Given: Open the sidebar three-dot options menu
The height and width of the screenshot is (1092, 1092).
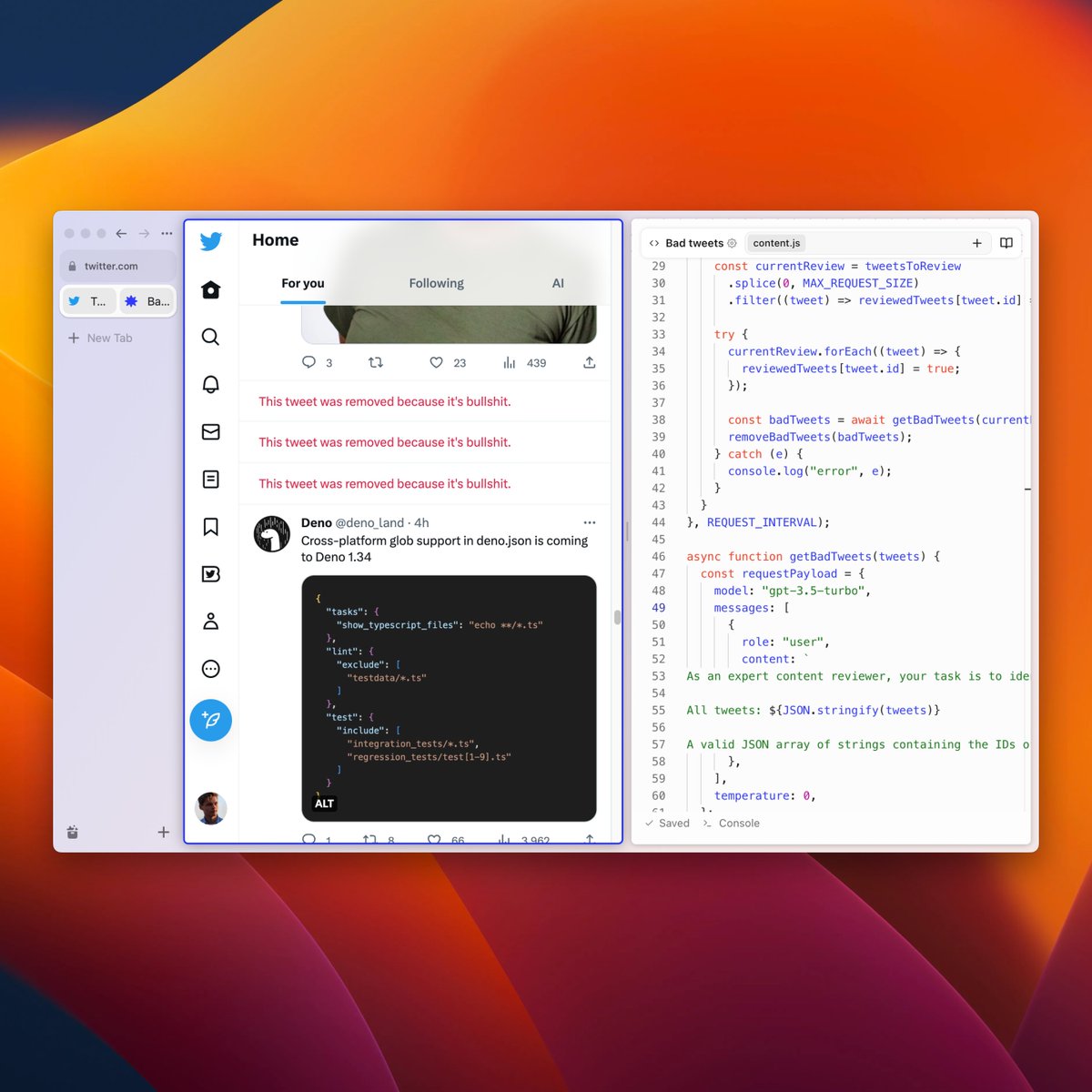Looking at the screenshot, I should [x=167, y=234].
